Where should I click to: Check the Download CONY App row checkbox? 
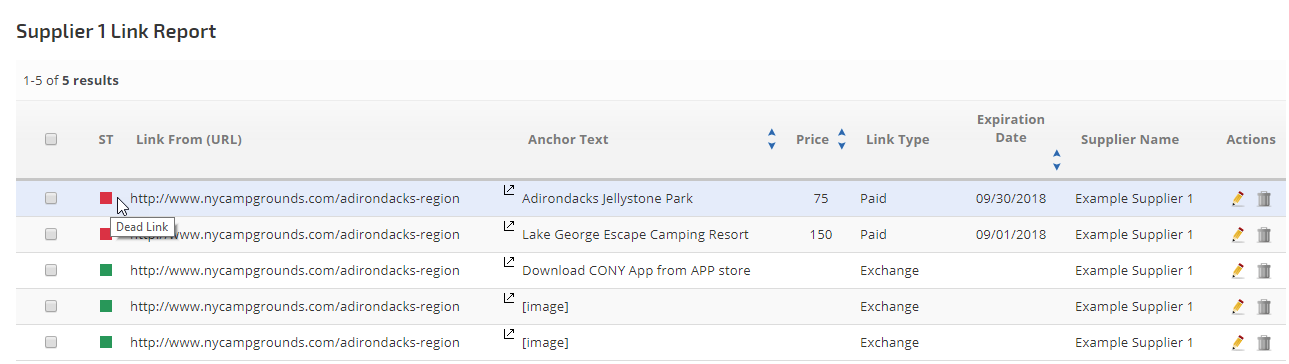(51, 271)
